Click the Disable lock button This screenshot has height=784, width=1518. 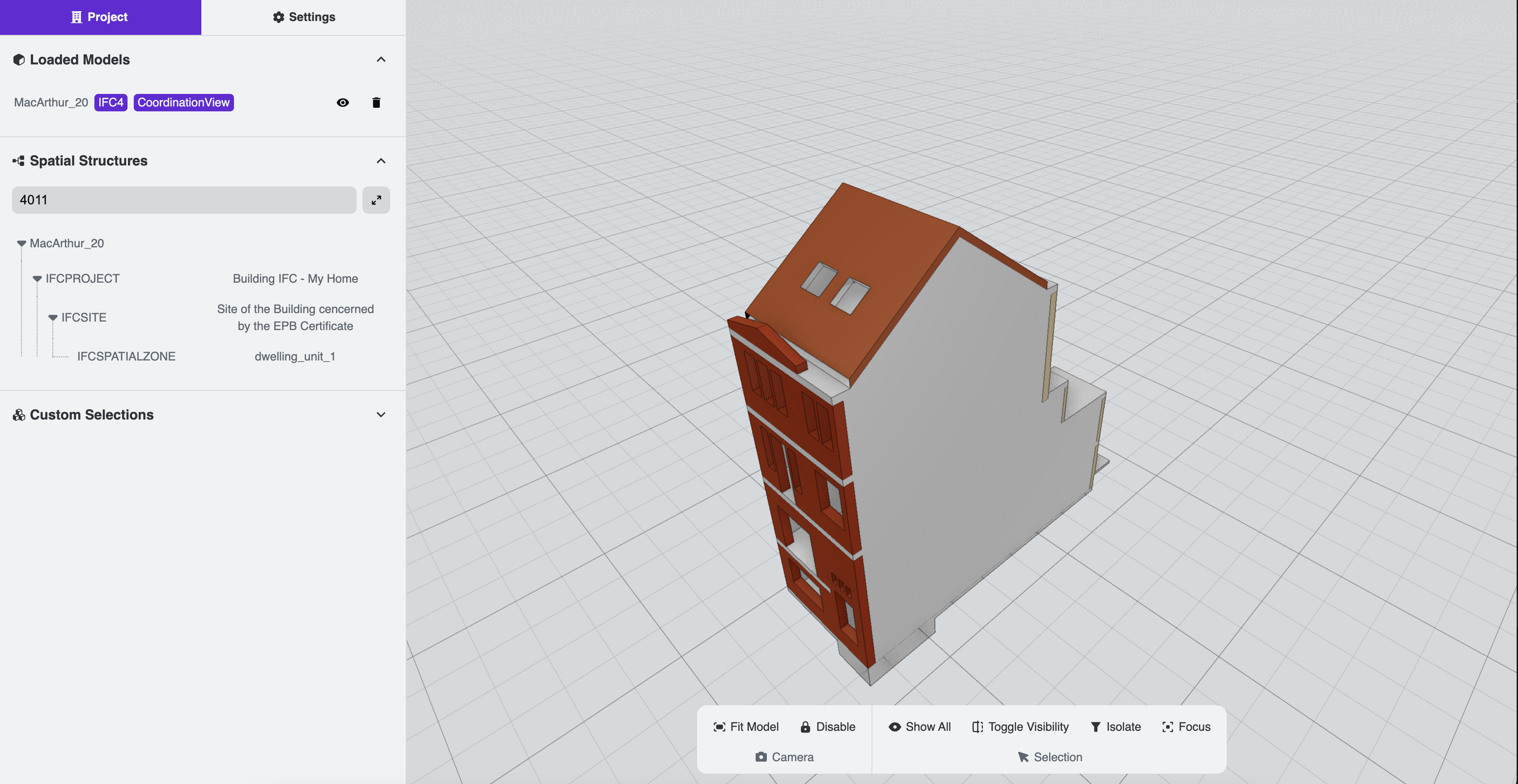[827, 727]
